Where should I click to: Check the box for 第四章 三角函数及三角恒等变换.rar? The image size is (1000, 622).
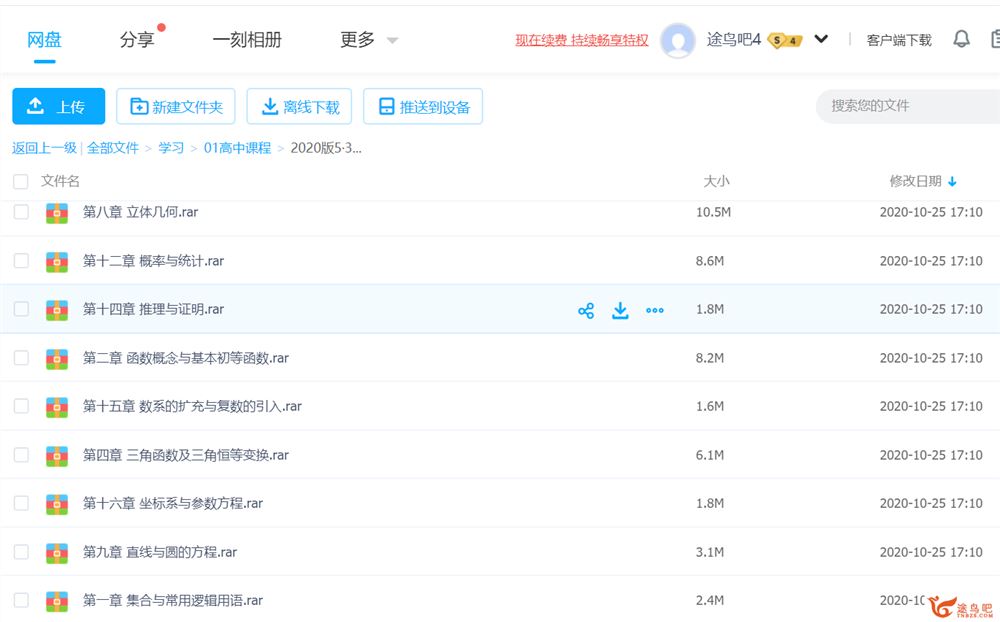(21, 454)
